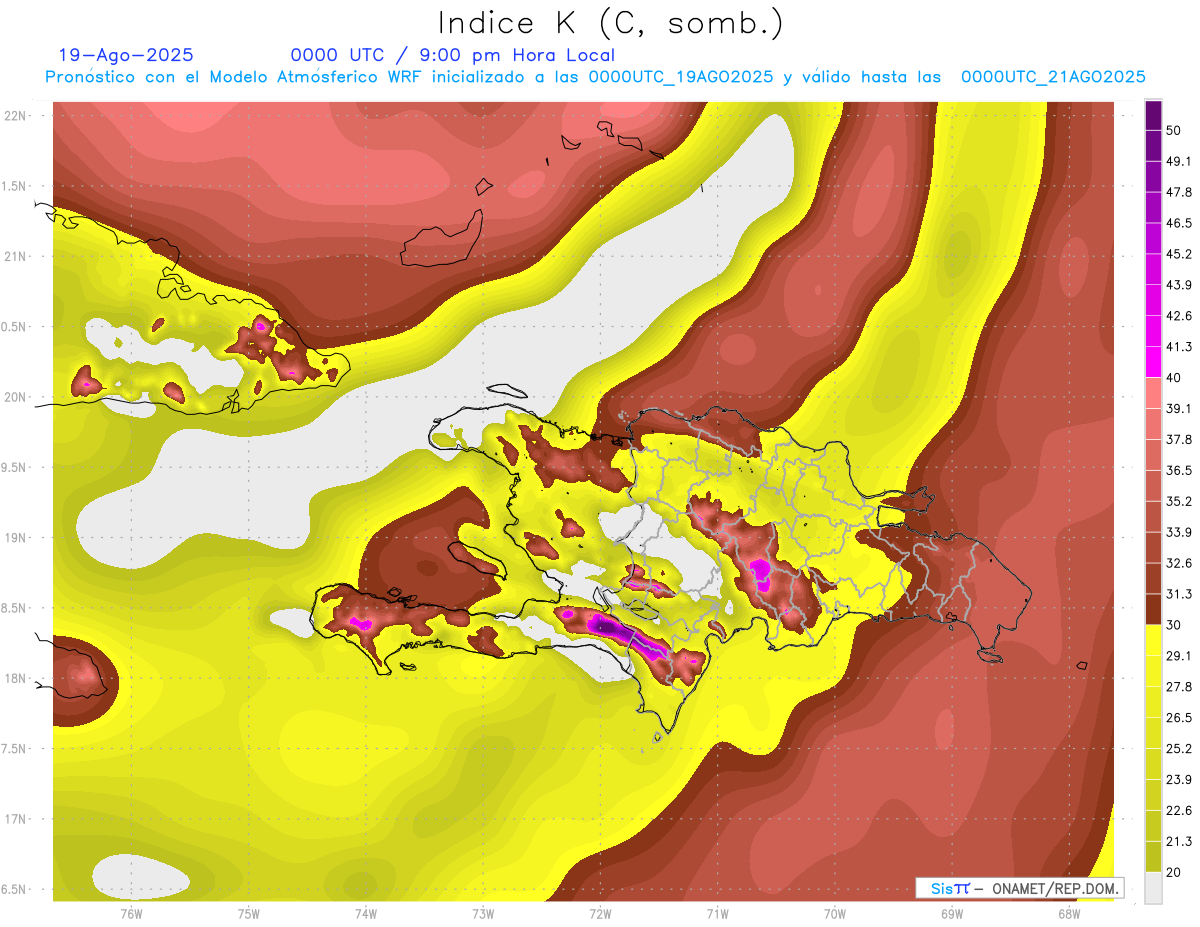Pick the legend swatch between 40 and 41.3
The image size is (1200, 927).
1153,361
